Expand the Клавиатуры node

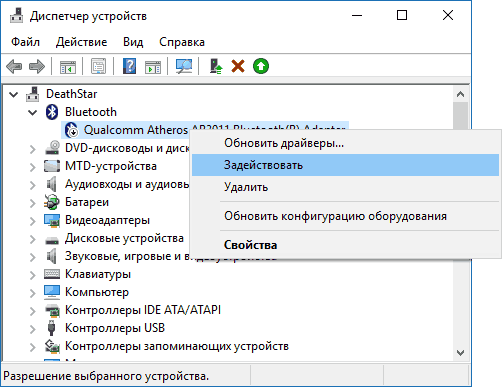(x=32, y=275)
